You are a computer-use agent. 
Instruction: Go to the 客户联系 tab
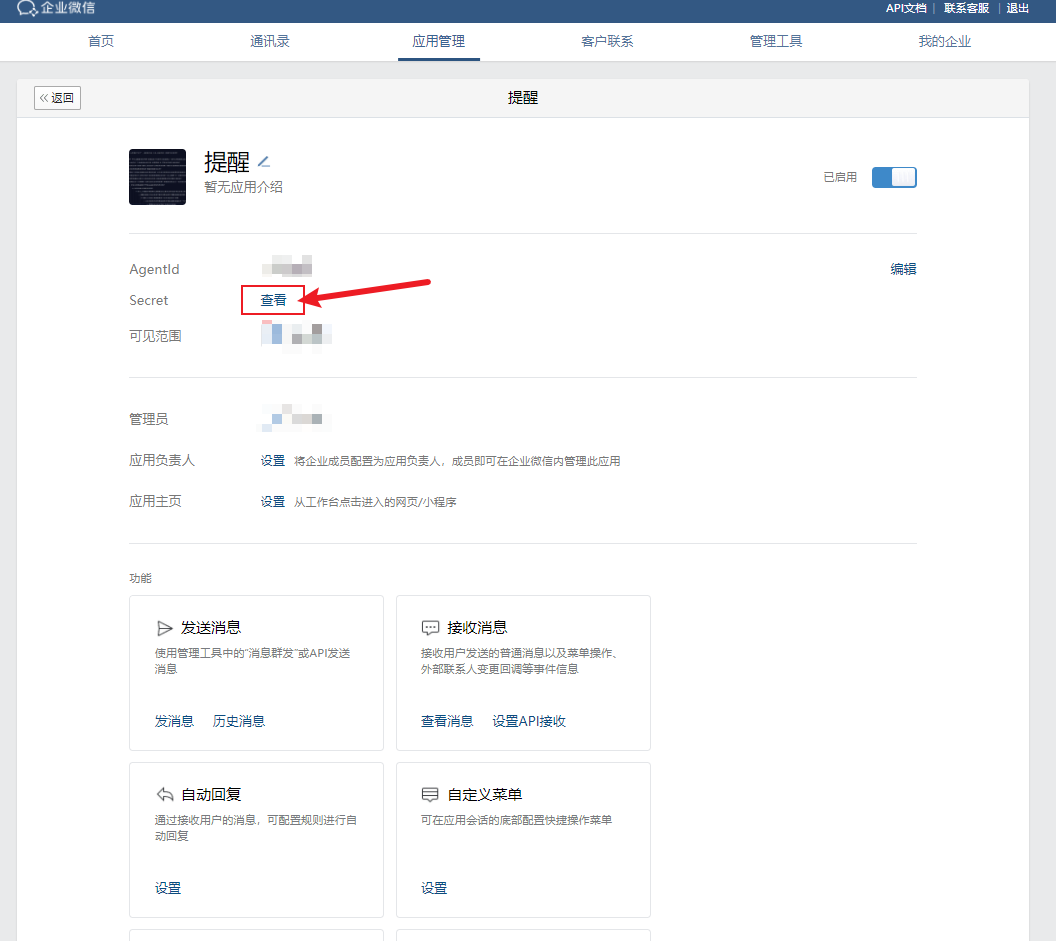pos(607,42)
